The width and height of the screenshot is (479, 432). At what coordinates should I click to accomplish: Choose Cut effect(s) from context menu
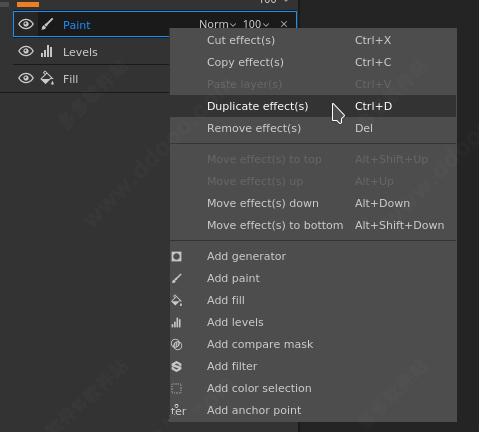coord(313,40)
